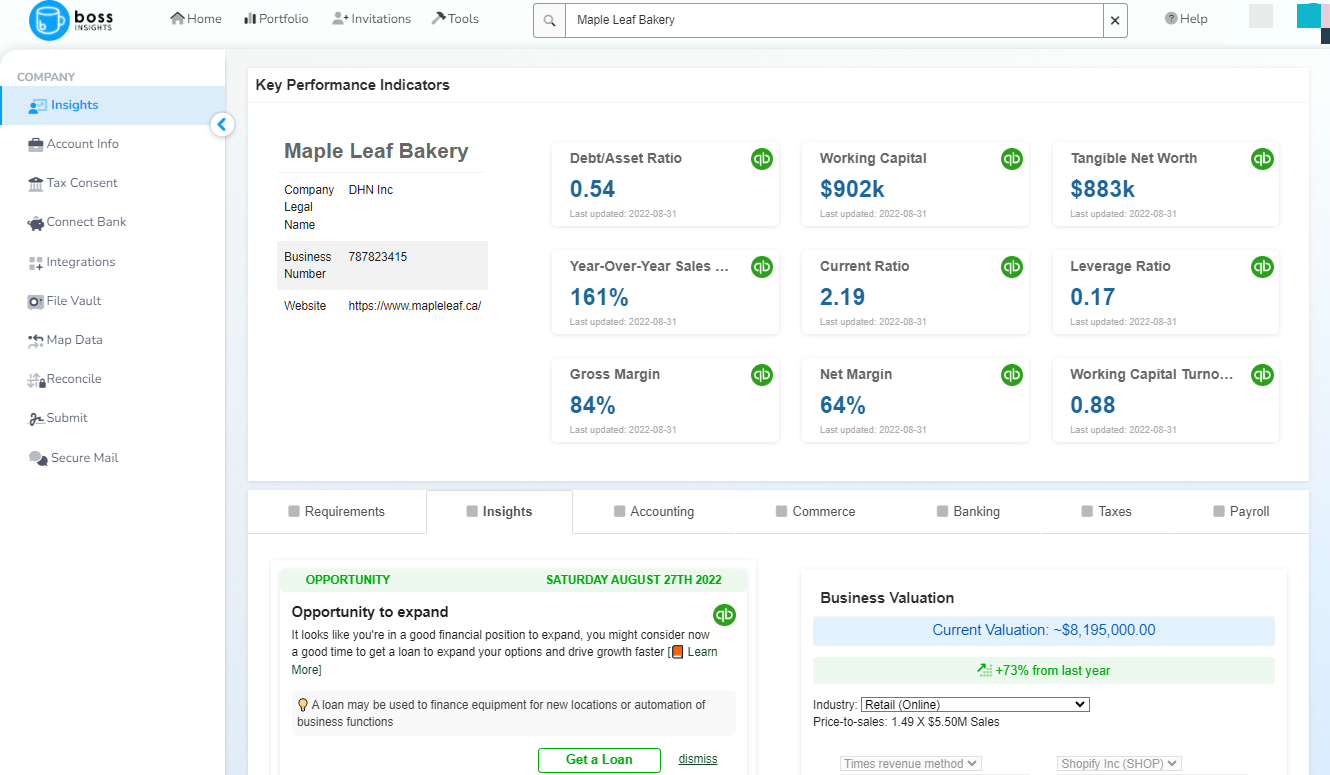Click the Get a Loan button
The width and height of the screenshot is (1330, 775).
[x=599, y=760]
